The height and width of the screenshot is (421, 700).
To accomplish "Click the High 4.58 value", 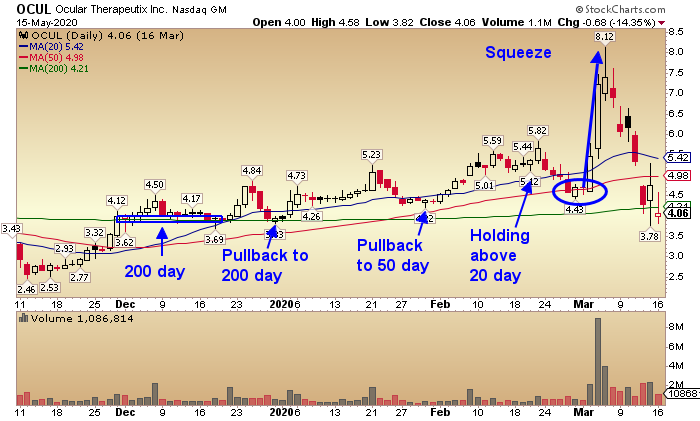I will 335,22.
